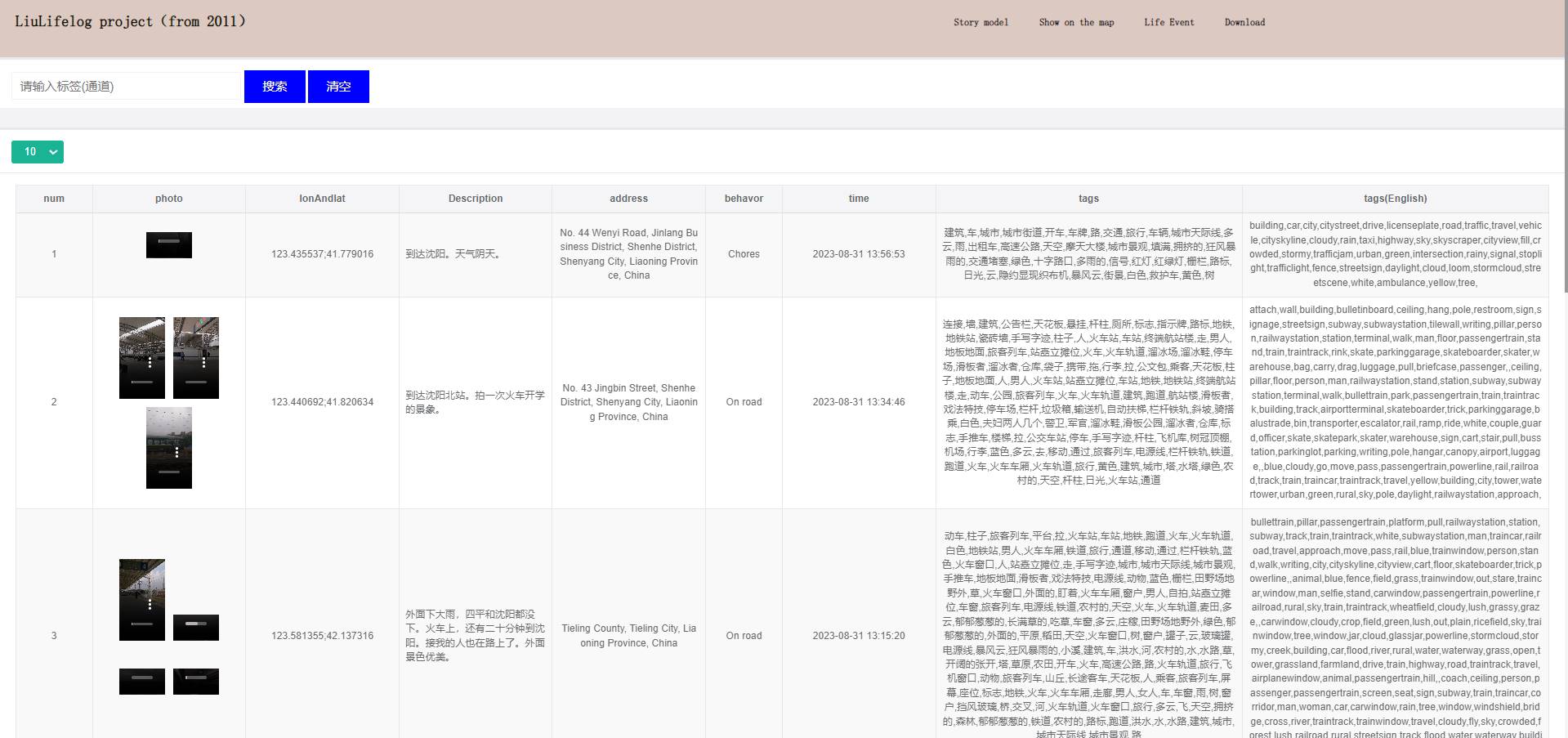Viewport: 1568px width, 738px height.
Task: Open second station photo thumbnail in row 2
Action: [196, 358]
